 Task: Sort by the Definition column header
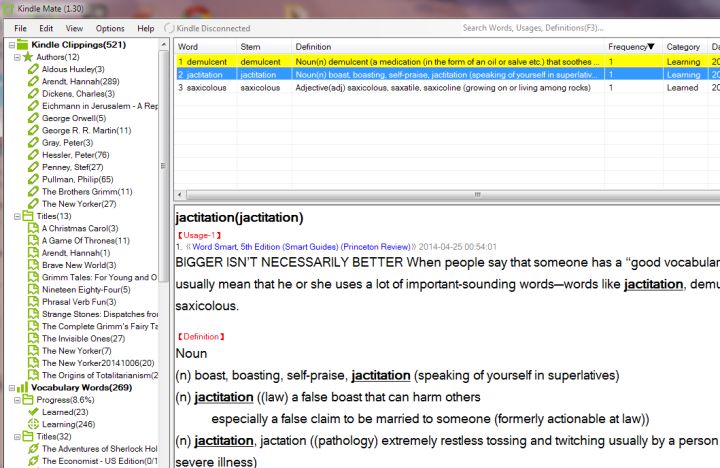[x=448, y=47]
